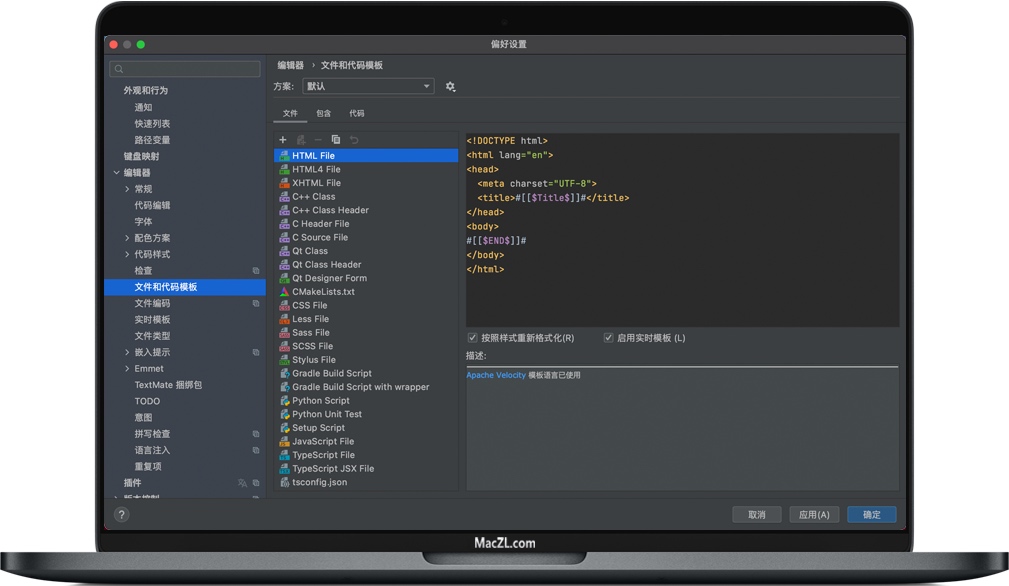
Task: Disable 启用实时模板 checkbox
Action: pyautogui.click(x=608, y=338)
